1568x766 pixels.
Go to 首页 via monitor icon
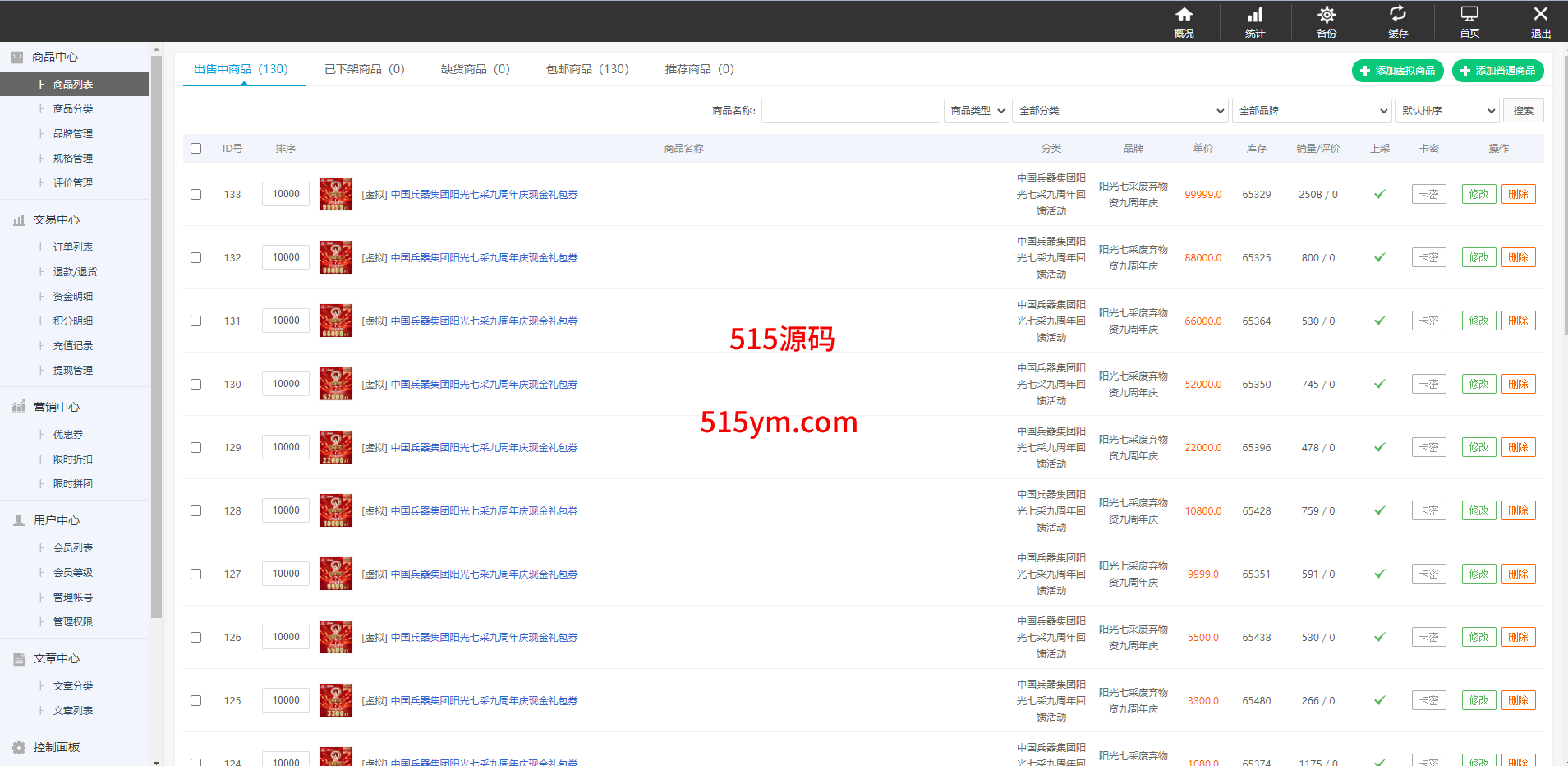pos(1469,14)
